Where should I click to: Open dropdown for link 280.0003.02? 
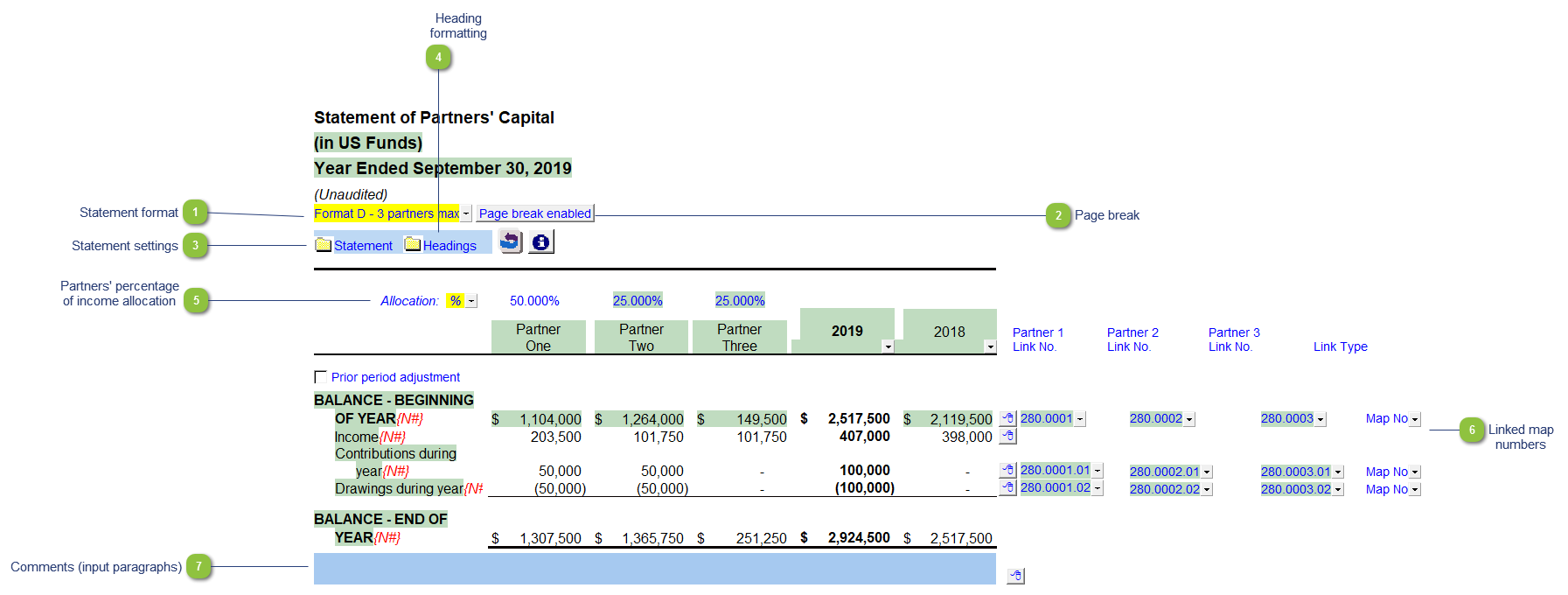[x=1338, y=489]
